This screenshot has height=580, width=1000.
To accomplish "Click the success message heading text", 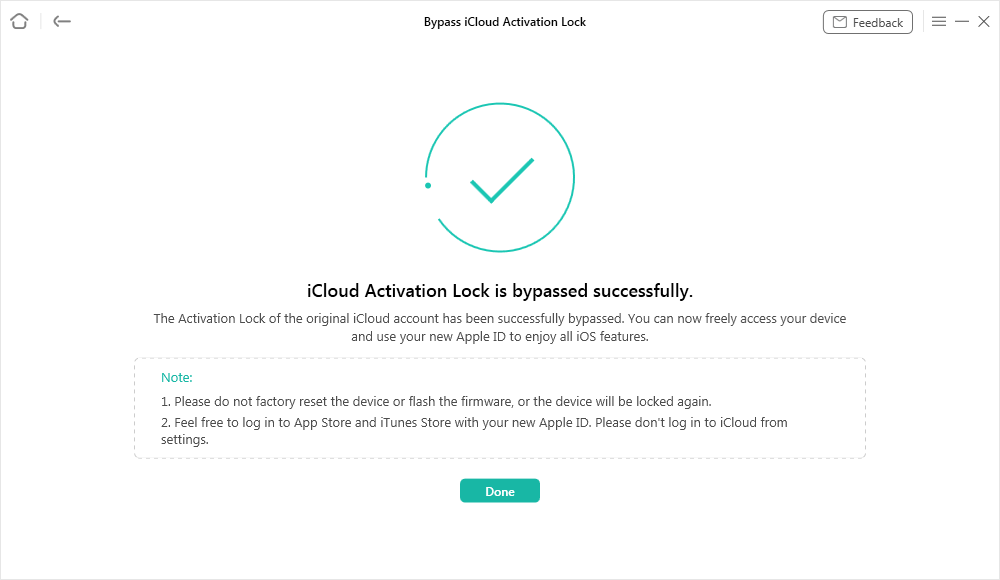I will click(x=500, y=290).
